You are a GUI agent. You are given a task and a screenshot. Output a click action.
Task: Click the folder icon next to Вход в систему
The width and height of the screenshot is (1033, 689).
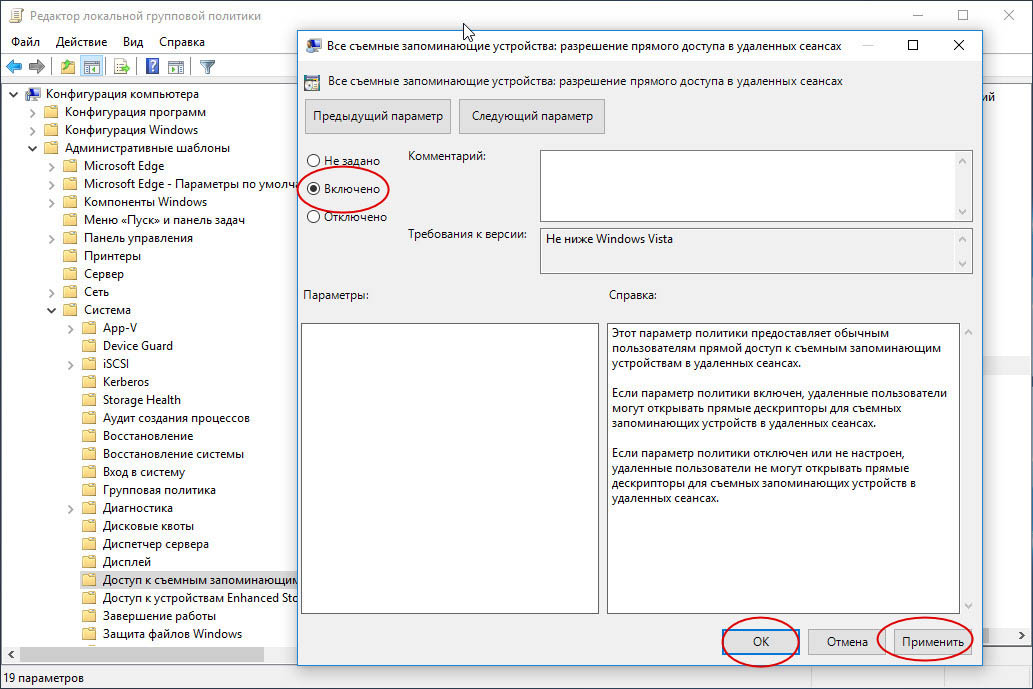pyautogui.click(x=89, y=472)
